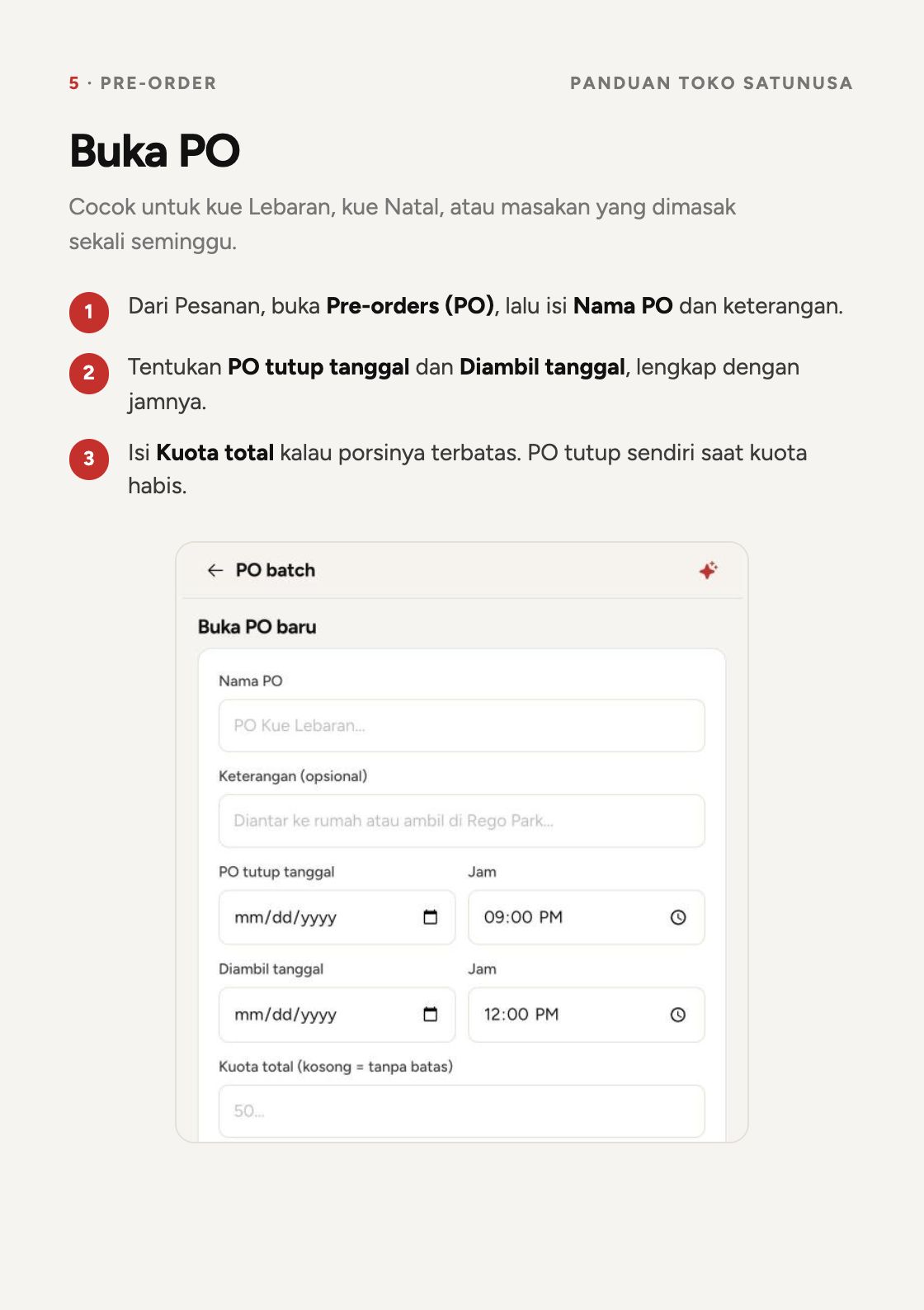Click the 'Buka PO baru' heading
924x1310 pixels.
tap(257, 627)
